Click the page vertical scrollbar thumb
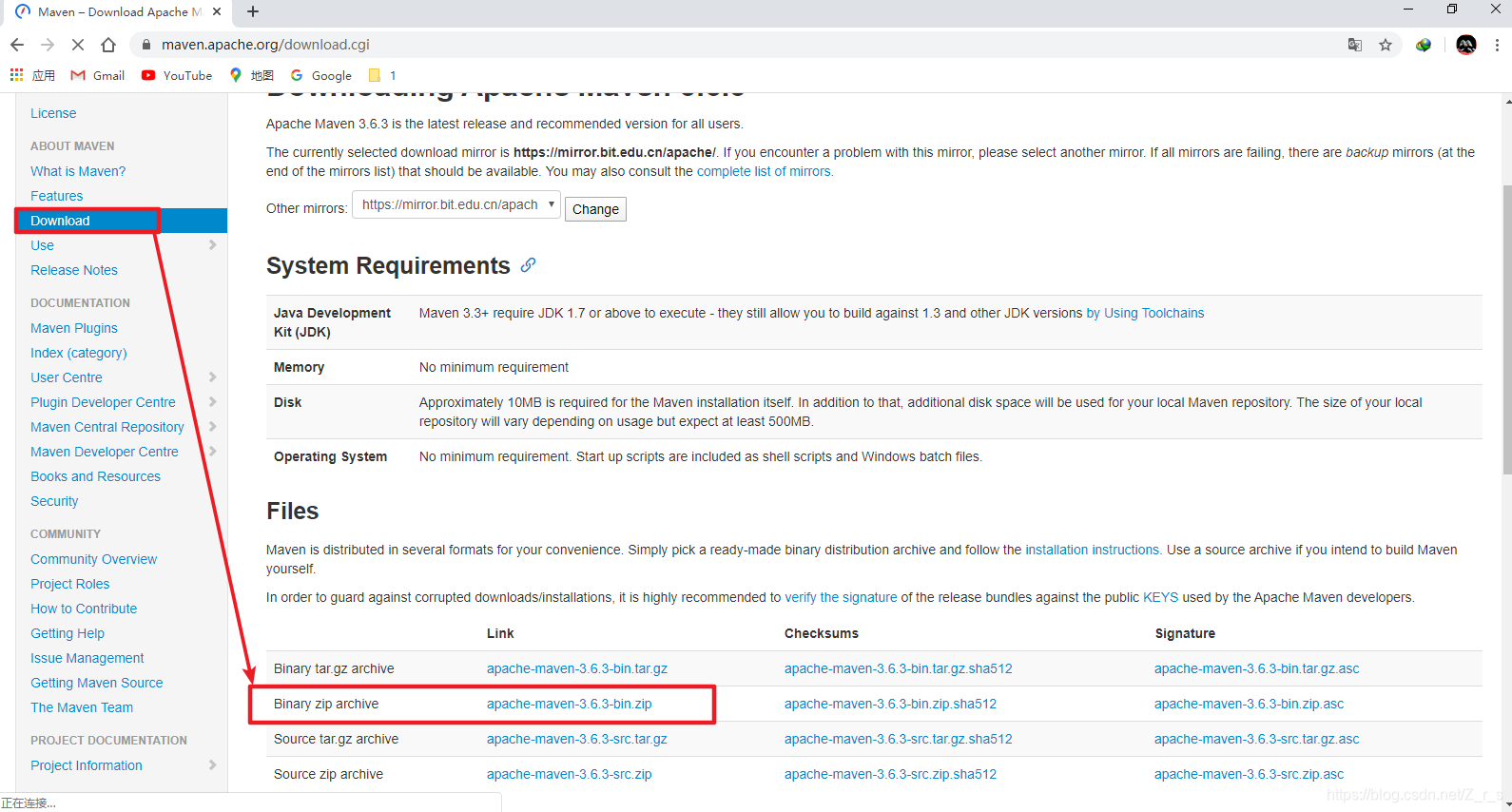The width and height of the screenshot is (1512, 812). pos(1506,329)
